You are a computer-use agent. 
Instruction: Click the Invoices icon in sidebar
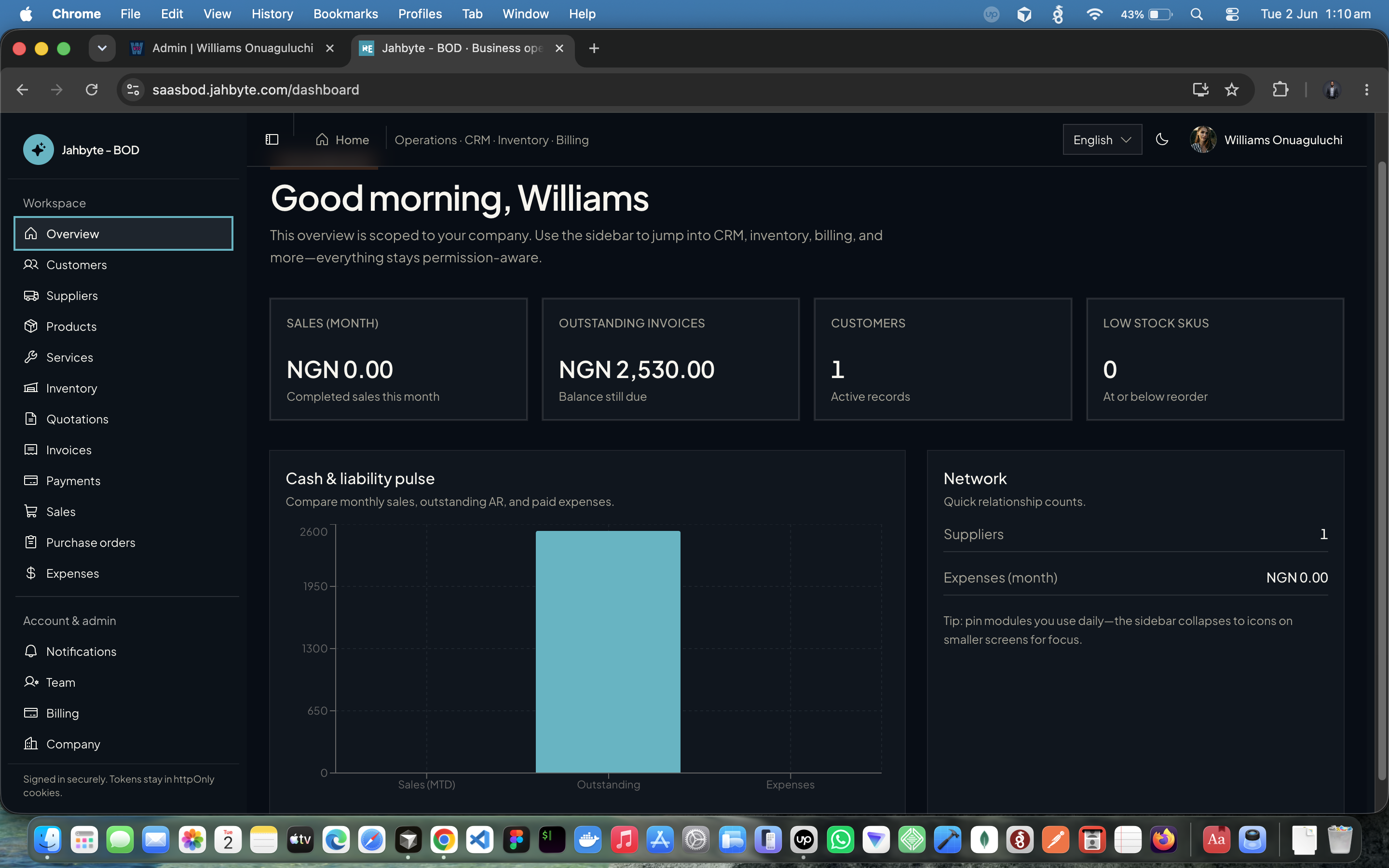point(31,449)
